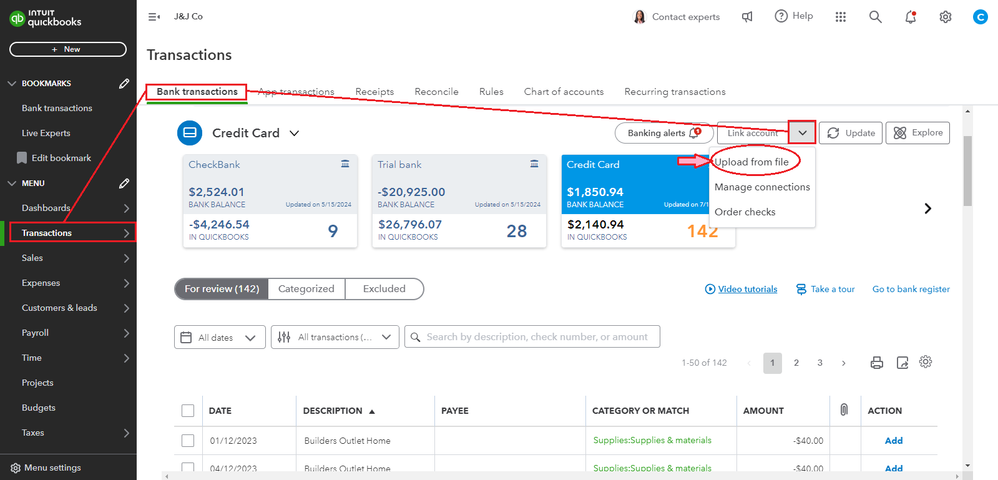Check the first Builders Outlet Home row

[x=188, y=441]
